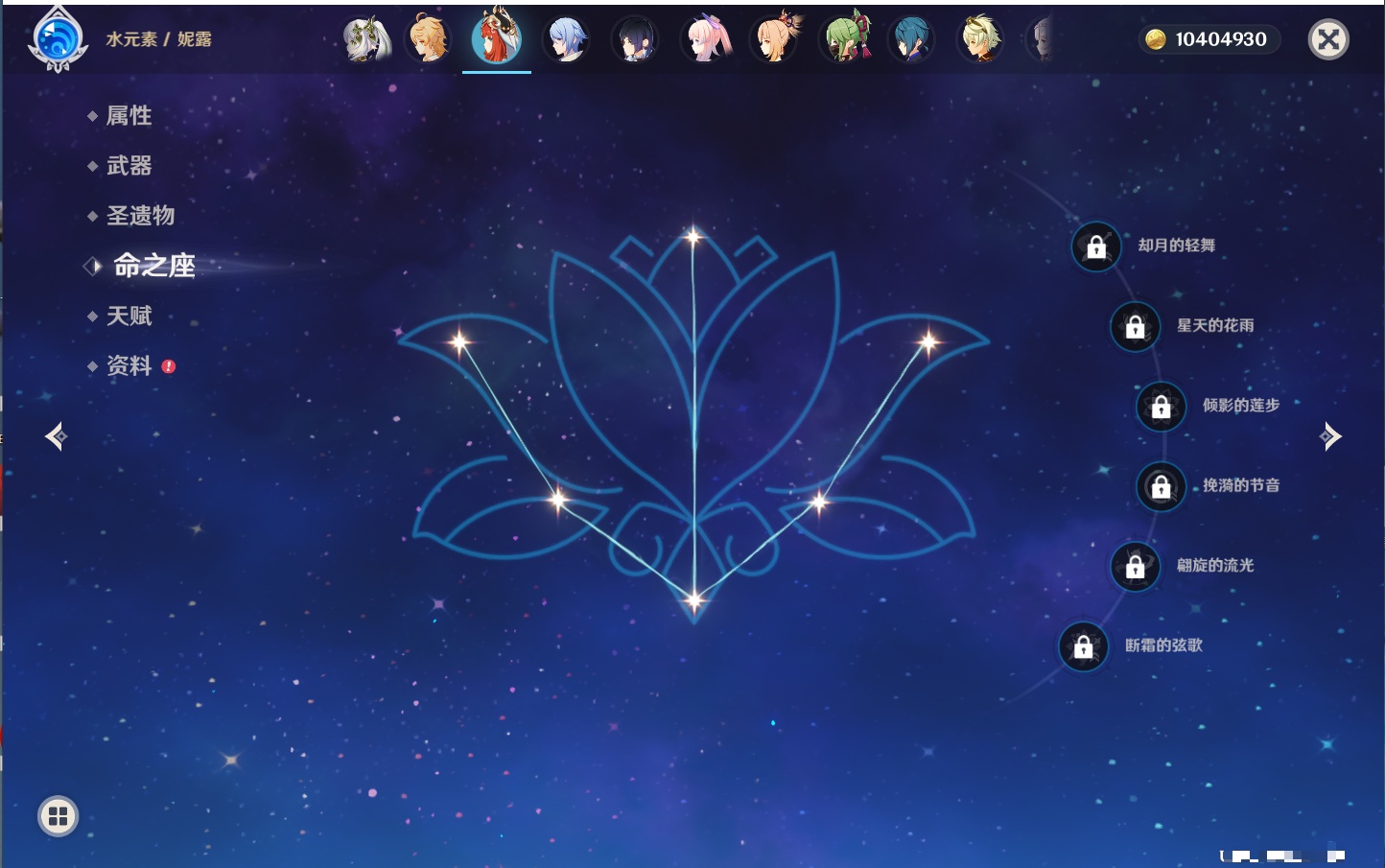Open the grid menu icon at bottom left
Image resolution: width=1385 pixels, height=868 pixels.
point(58,816)
